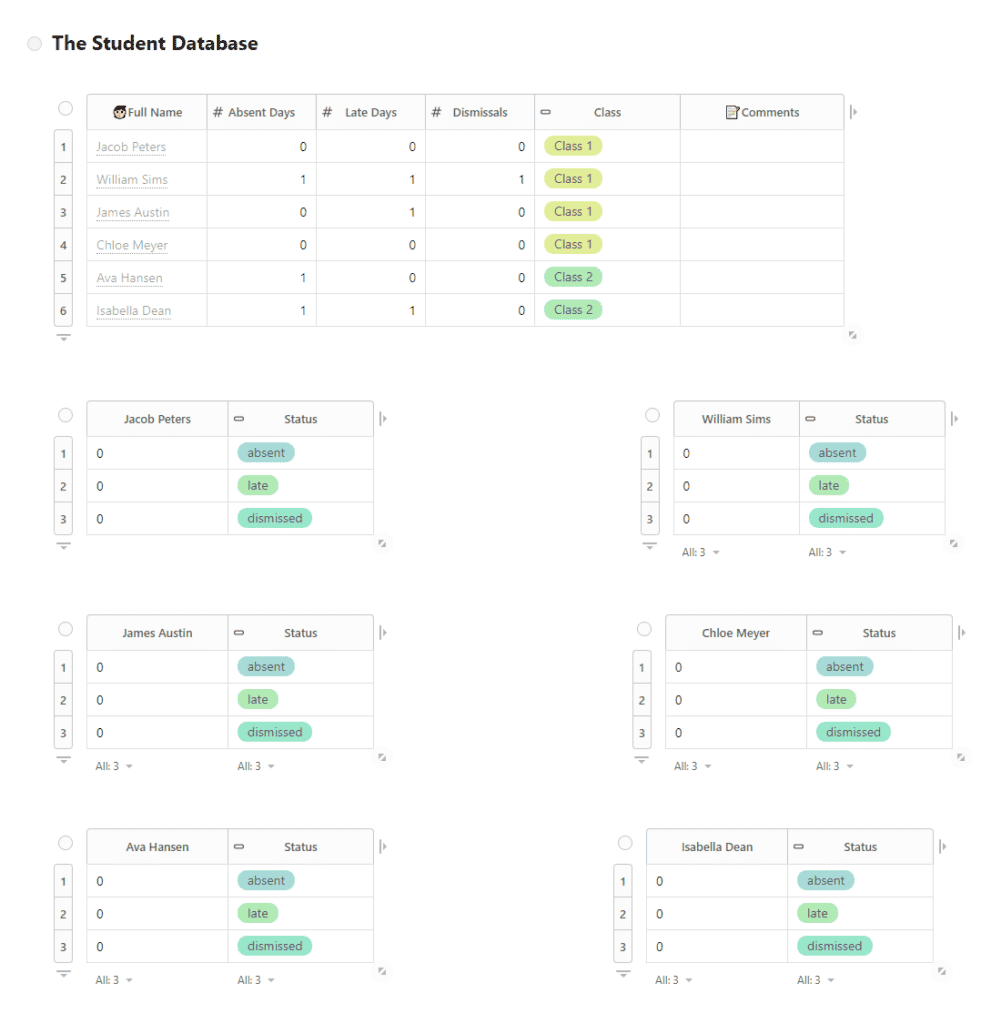Image resolution: width=981 pixels, height=1024 pixels.
Task: Click the notepad icon in the Comments header
Action: click(732, 113)
